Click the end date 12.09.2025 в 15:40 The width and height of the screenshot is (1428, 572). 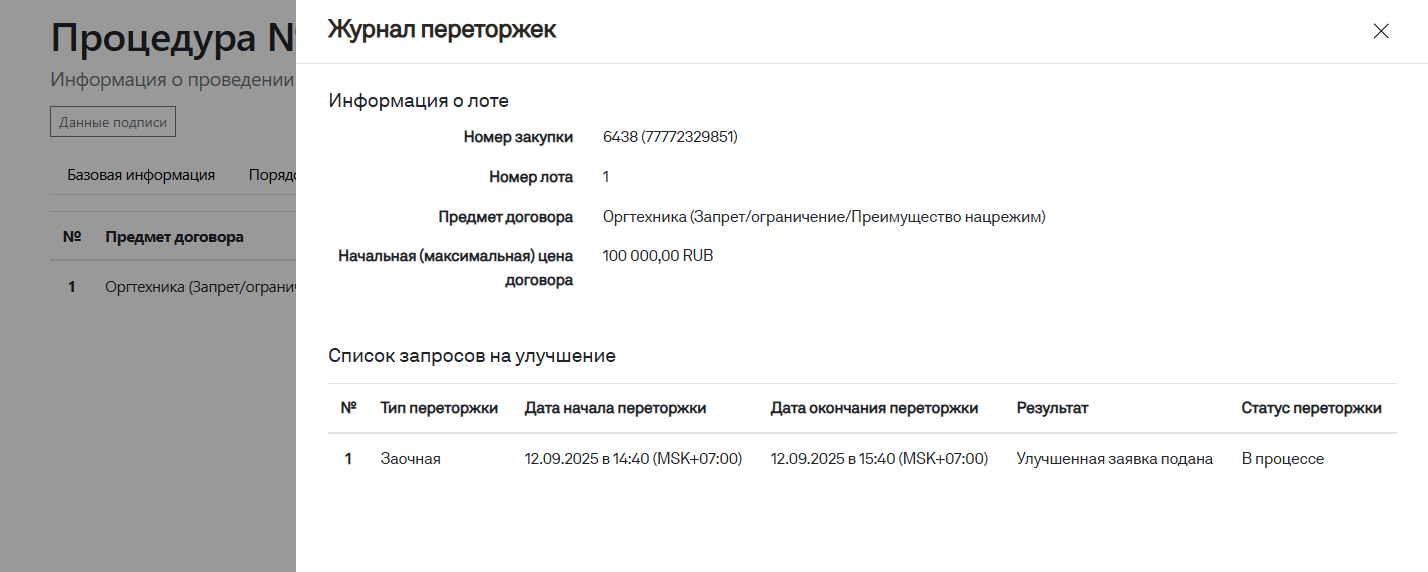879,459
